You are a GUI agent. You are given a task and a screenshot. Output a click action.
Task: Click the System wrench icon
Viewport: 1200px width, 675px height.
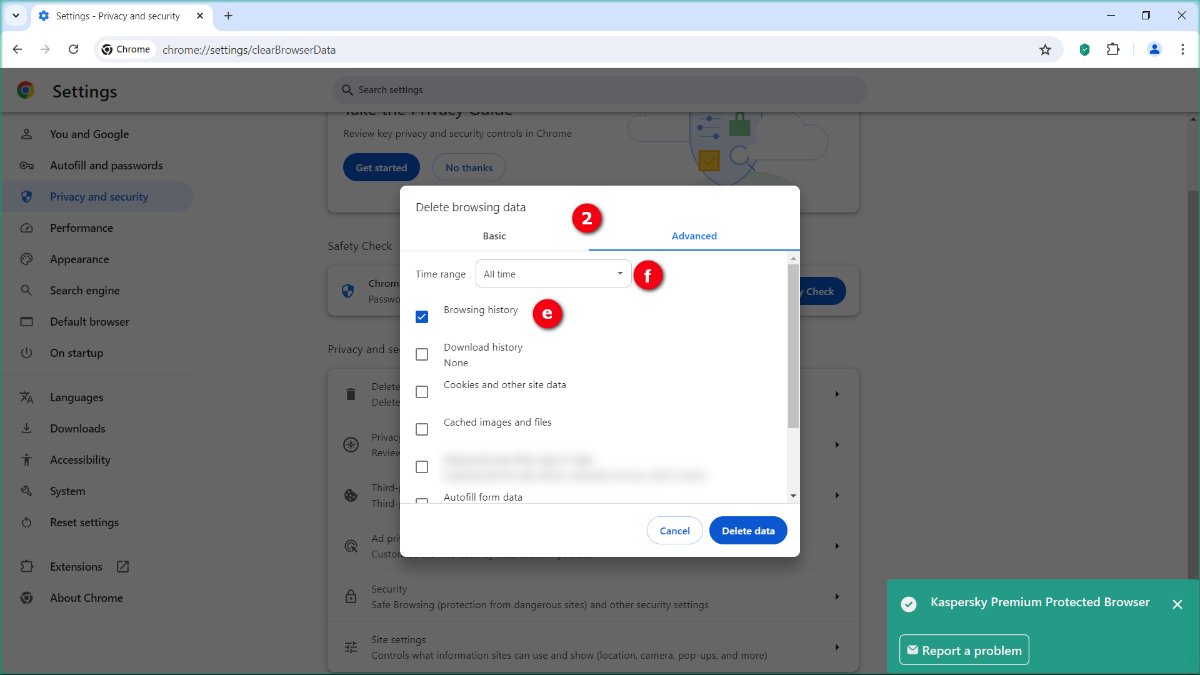click(x=27, y=491)
